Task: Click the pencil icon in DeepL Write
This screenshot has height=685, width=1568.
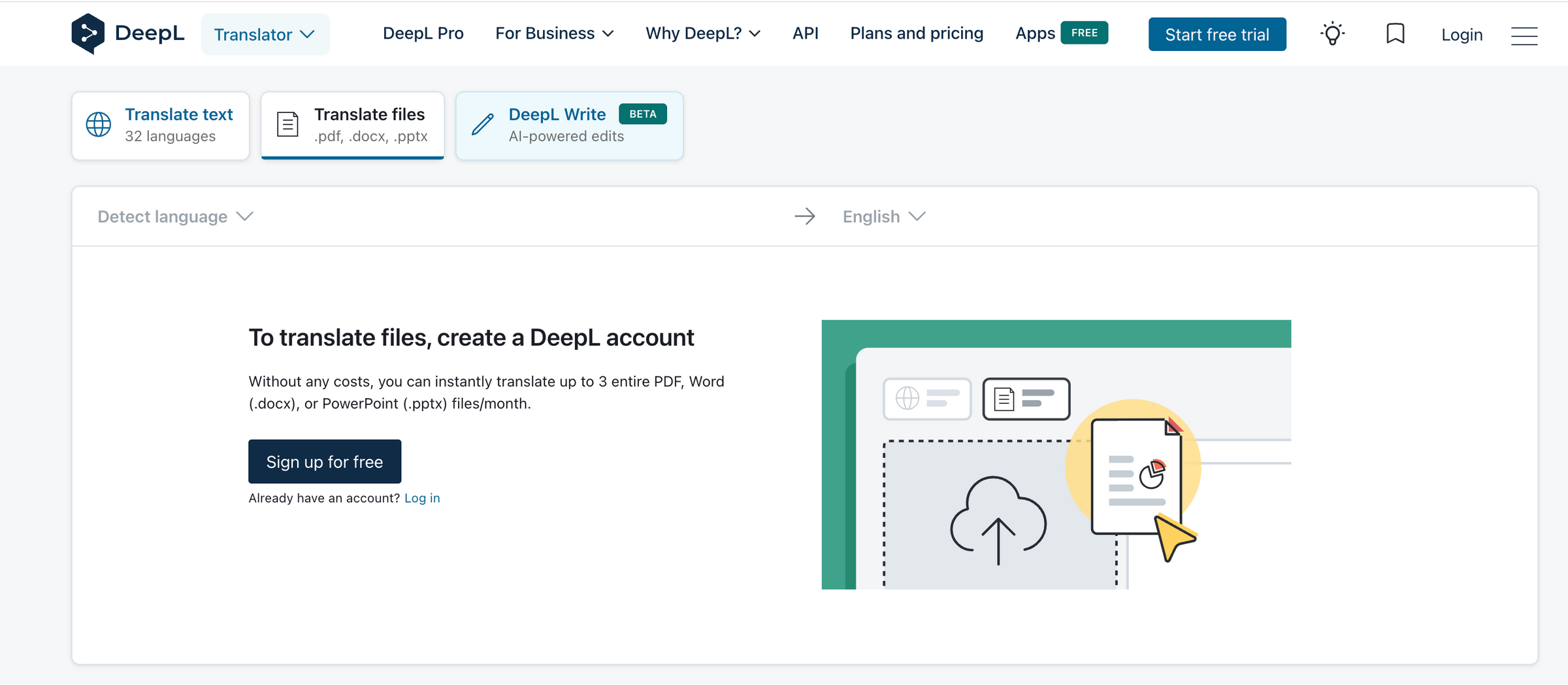Action: pos(483,125)
